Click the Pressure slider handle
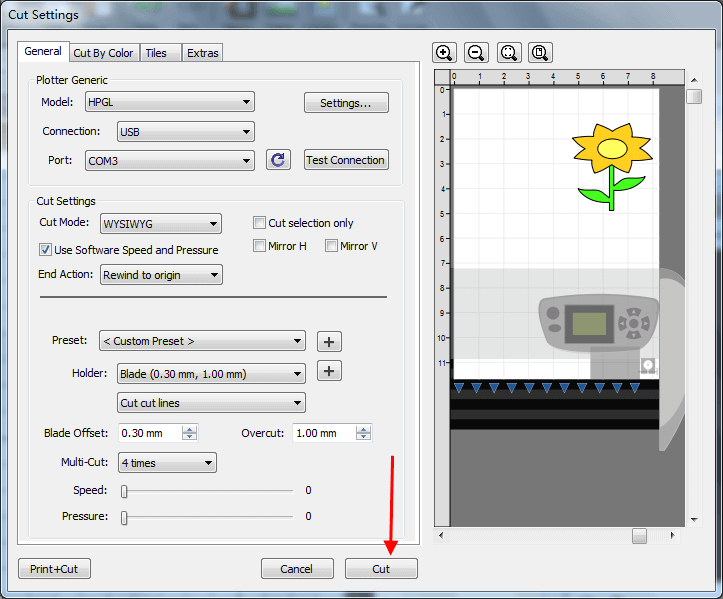Image resolution: width=723 pixels, height=599 pixels. (124, 518)
